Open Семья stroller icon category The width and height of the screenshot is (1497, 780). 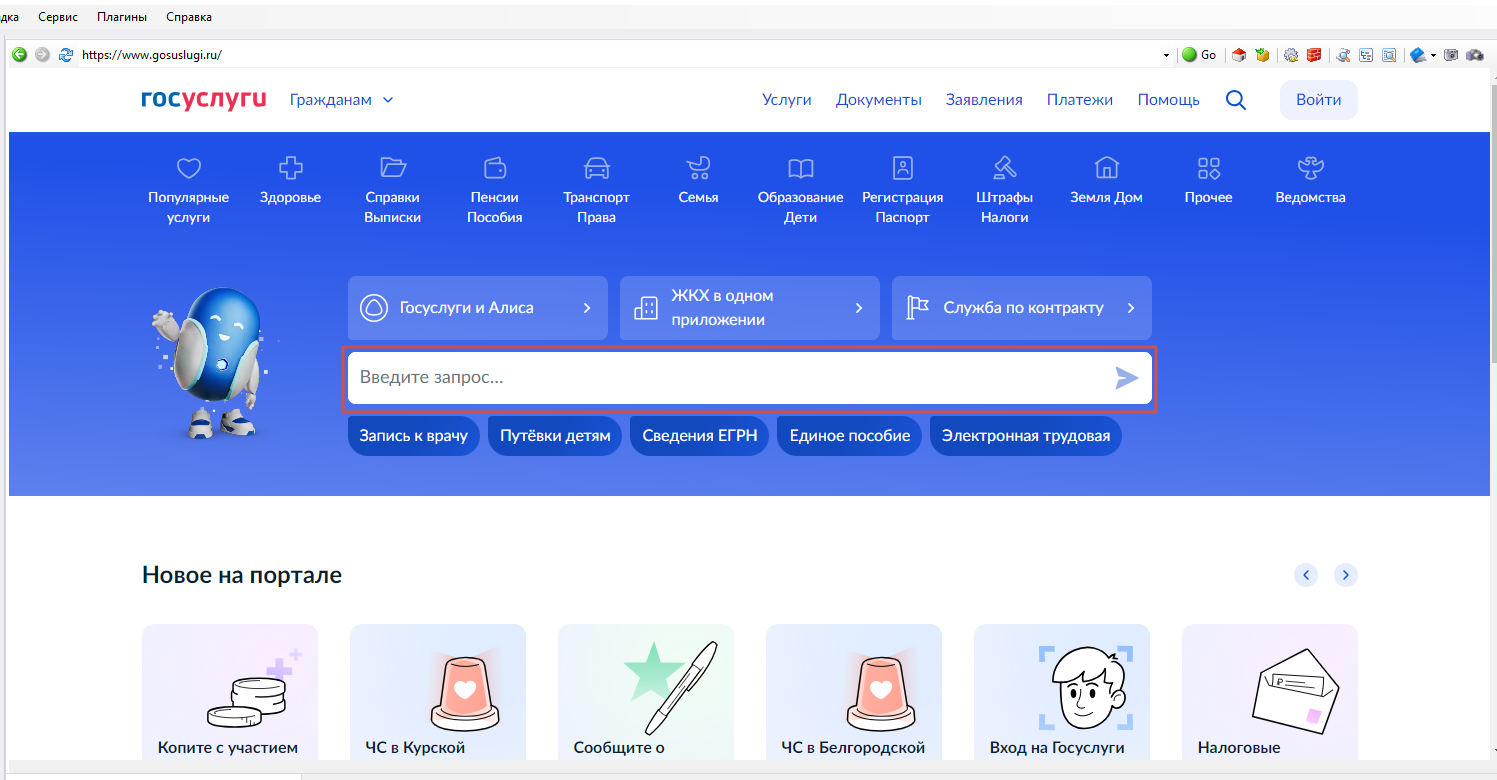[698, 180]
